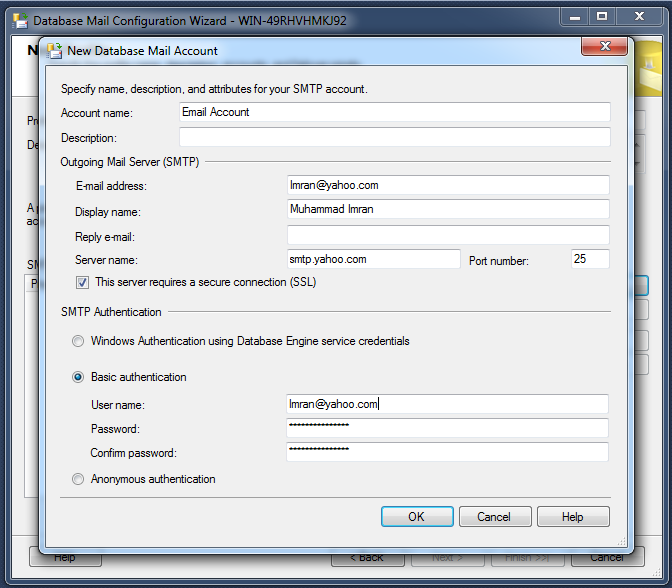Click the Confirm password field

pyautogui.click(x=447, y=452)
